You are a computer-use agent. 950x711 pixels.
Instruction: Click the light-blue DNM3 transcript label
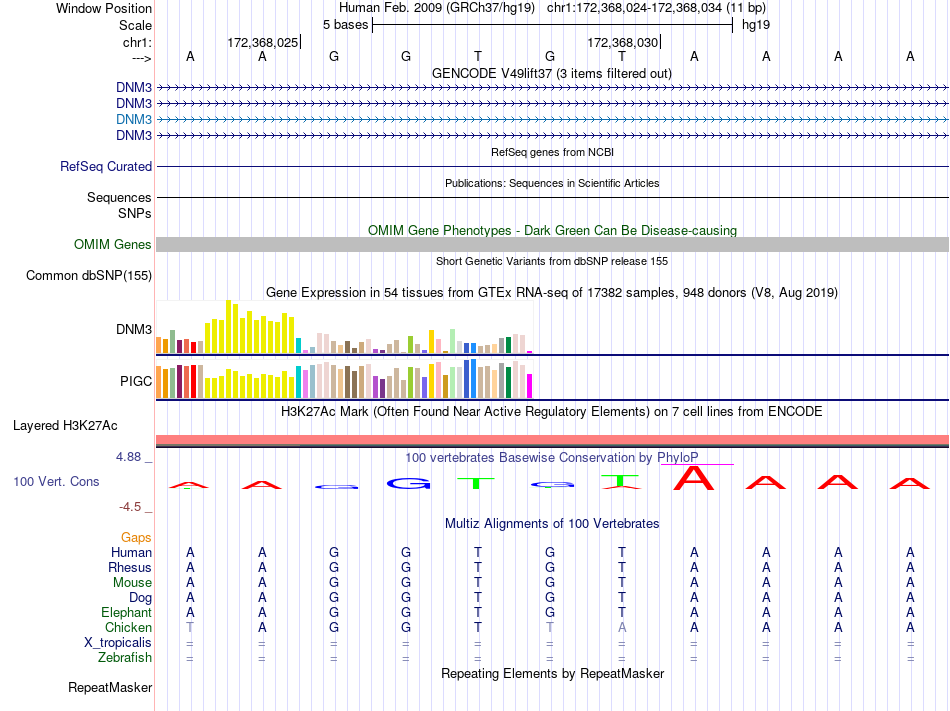134,119
